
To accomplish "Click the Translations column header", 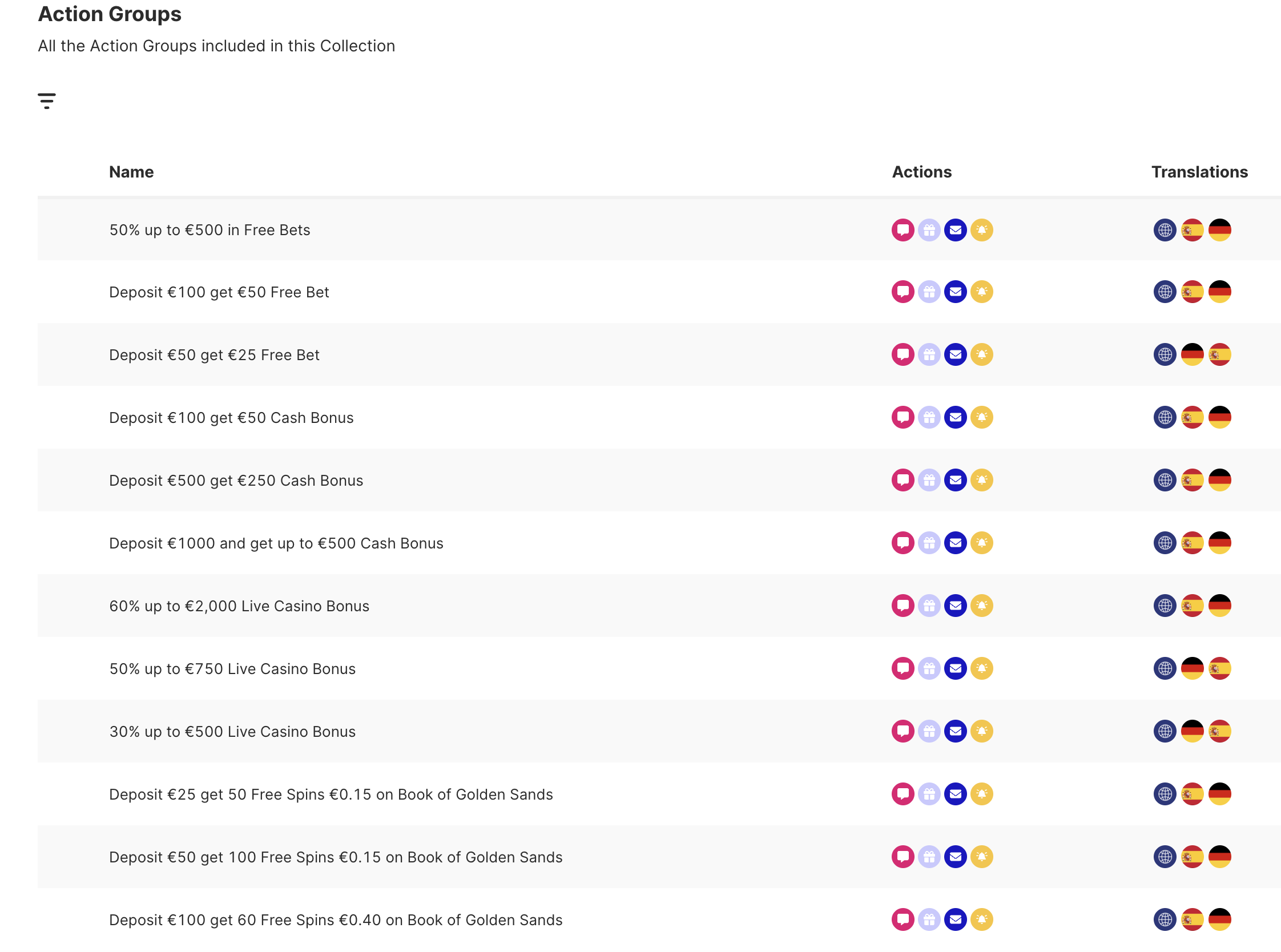I will (1199, 172).
